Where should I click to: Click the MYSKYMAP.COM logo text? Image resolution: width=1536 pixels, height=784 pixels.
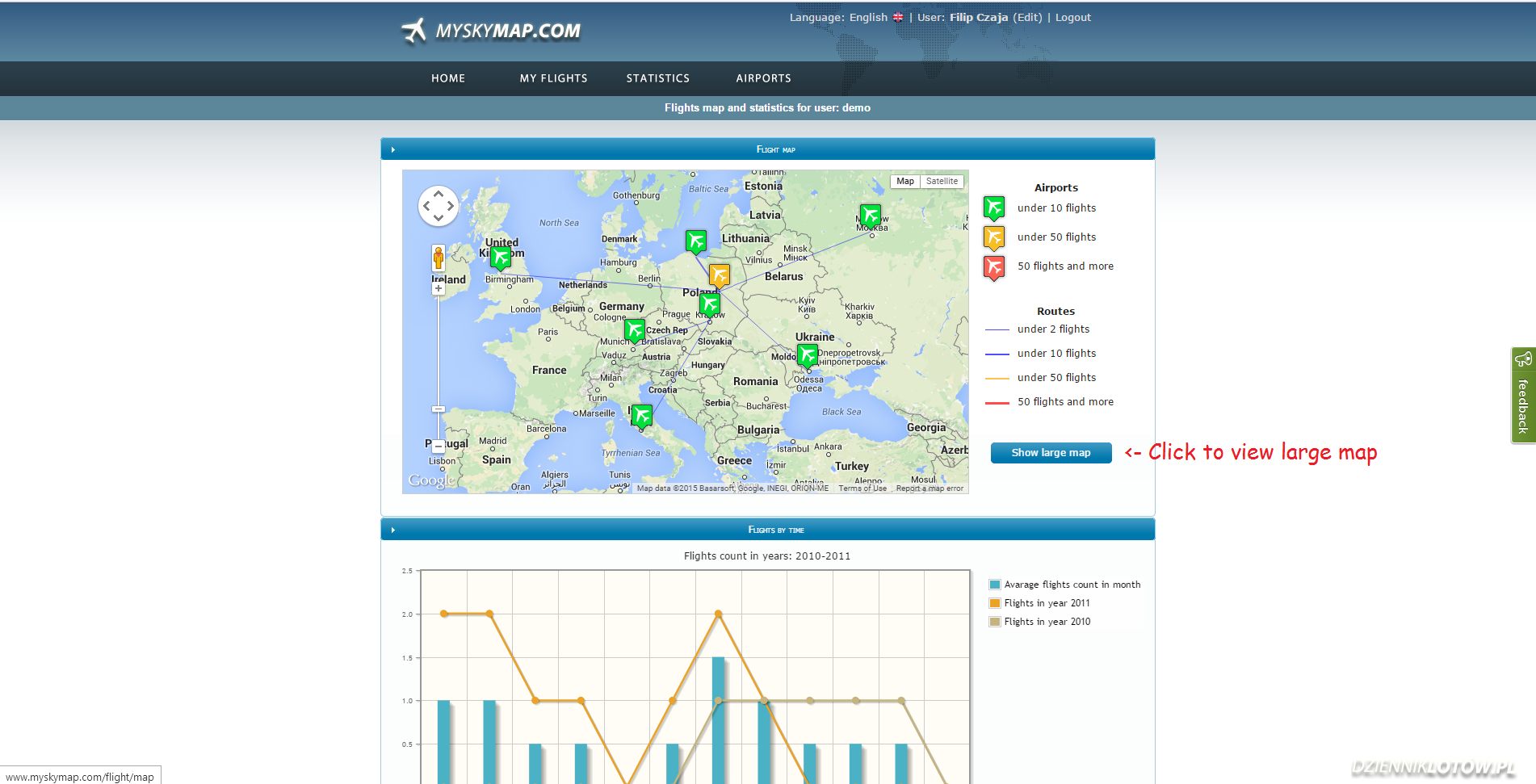508,31
